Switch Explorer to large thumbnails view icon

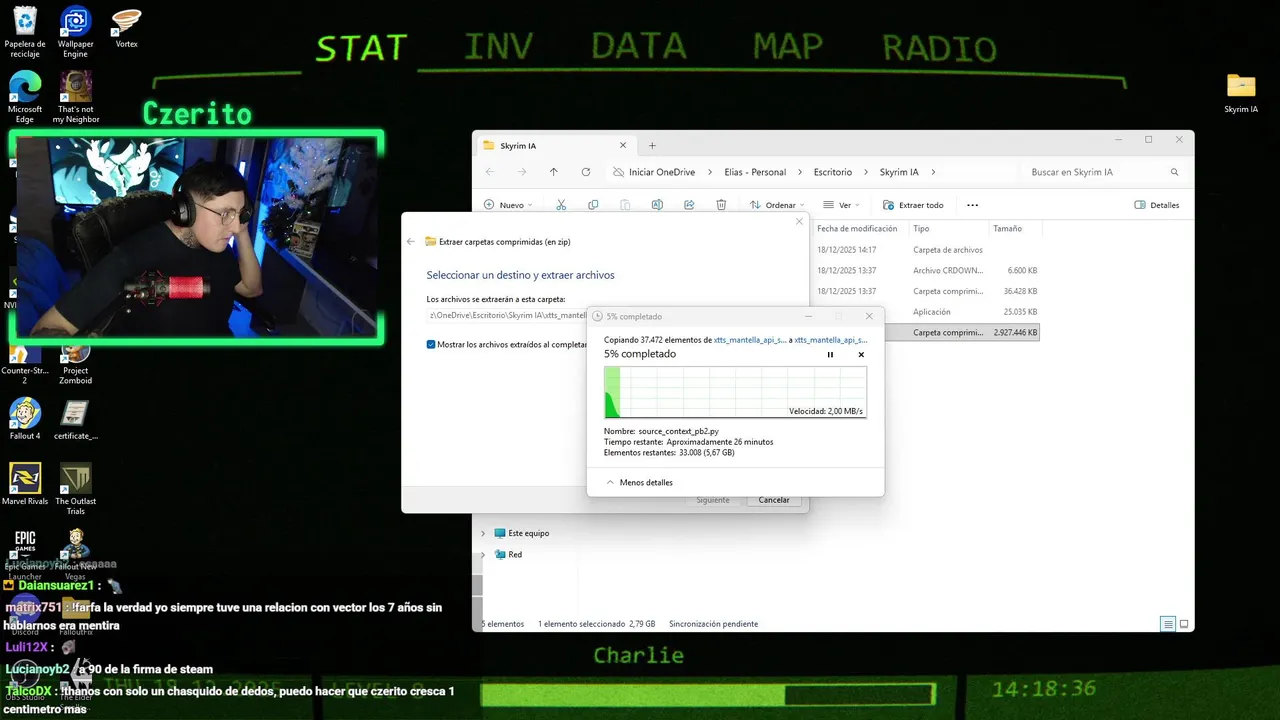(x=1184, y=624)
